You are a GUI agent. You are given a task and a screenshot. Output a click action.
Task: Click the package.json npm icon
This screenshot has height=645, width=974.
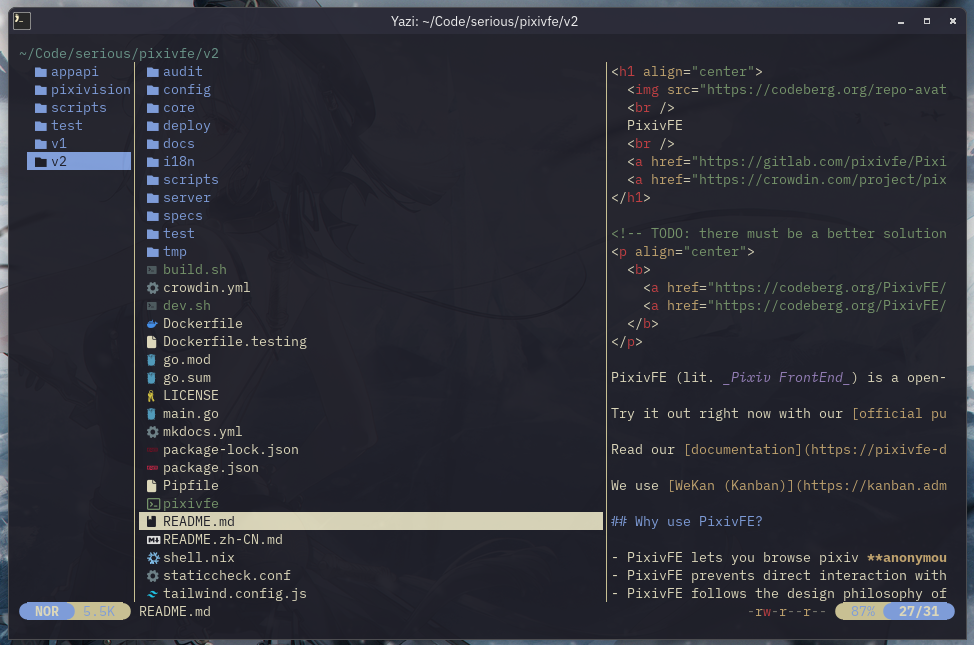coord(152,468)
